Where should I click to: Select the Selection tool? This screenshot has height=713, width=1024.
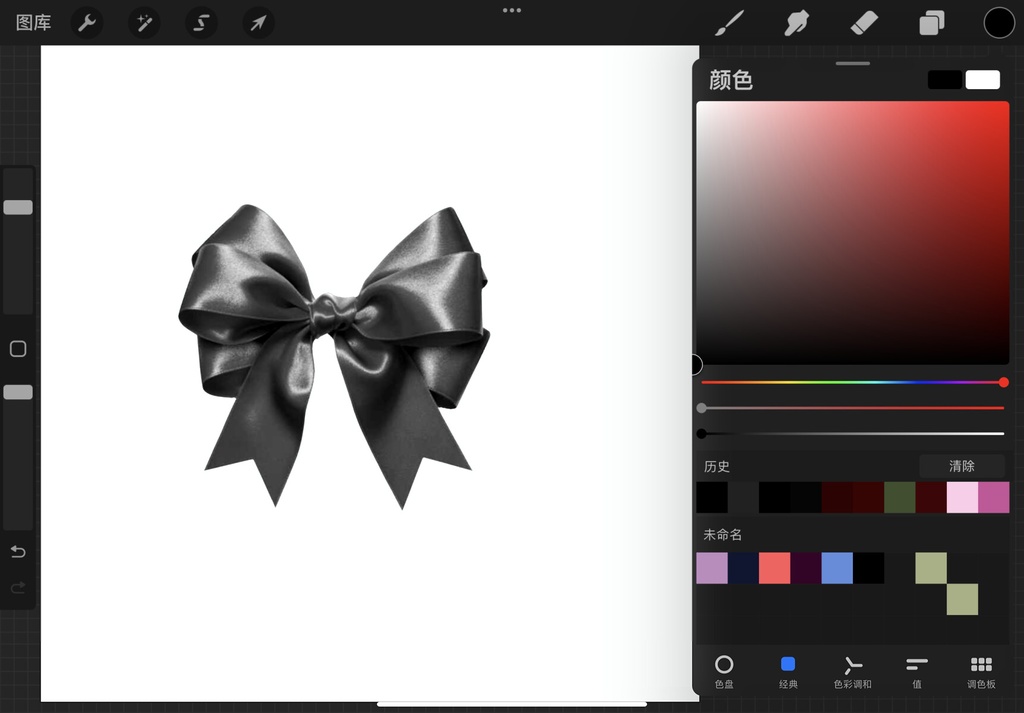[200, 22]
